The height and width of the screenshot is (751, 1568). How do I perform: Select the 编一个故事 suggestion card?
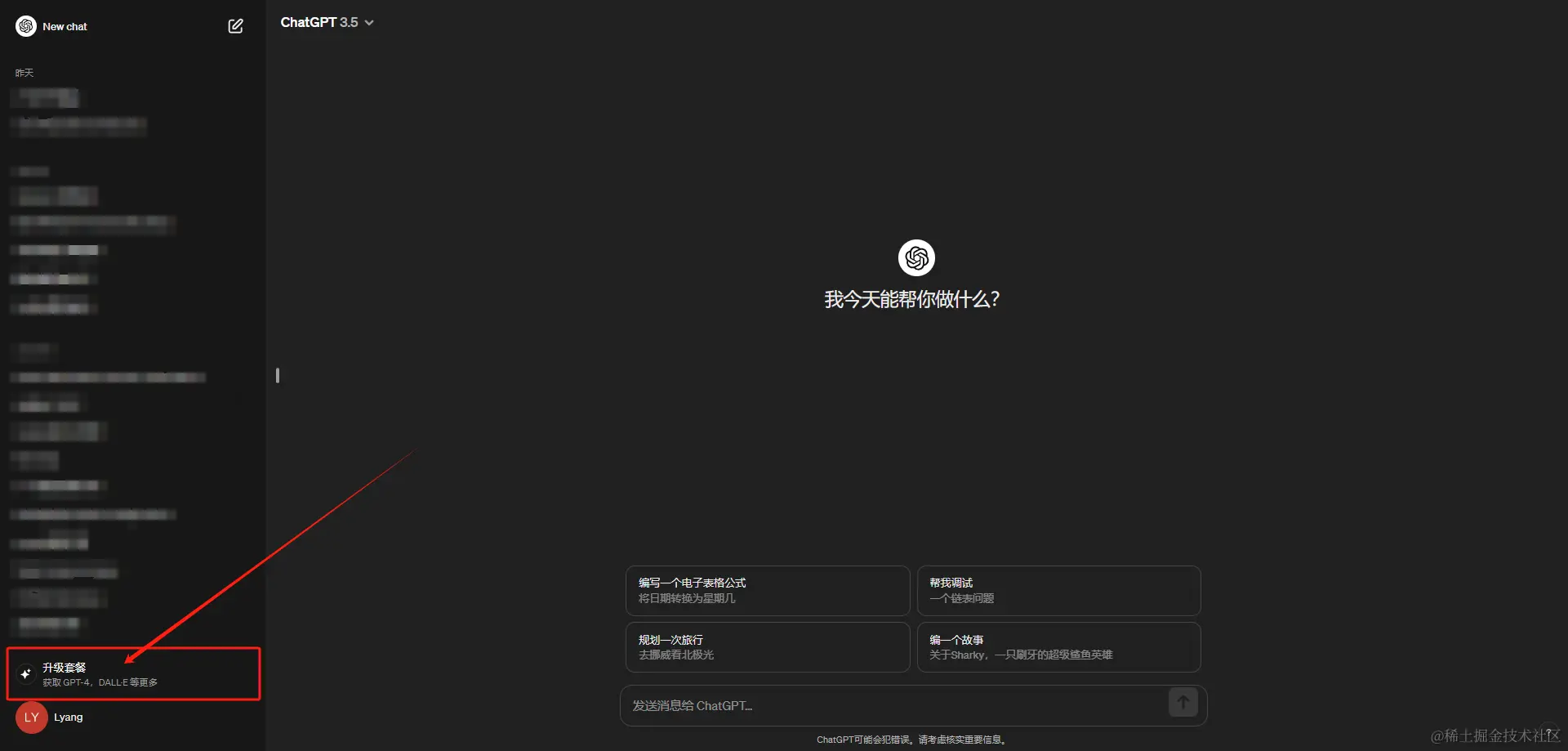1058,647
